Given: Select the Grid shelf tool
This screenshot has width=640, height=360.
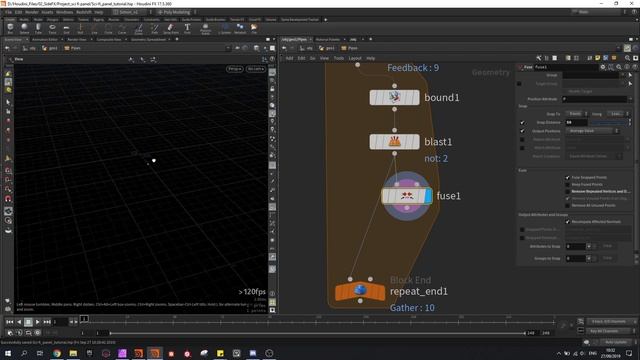Looking at the screenshot, I should pyautogui.click(x=66, y=28).
